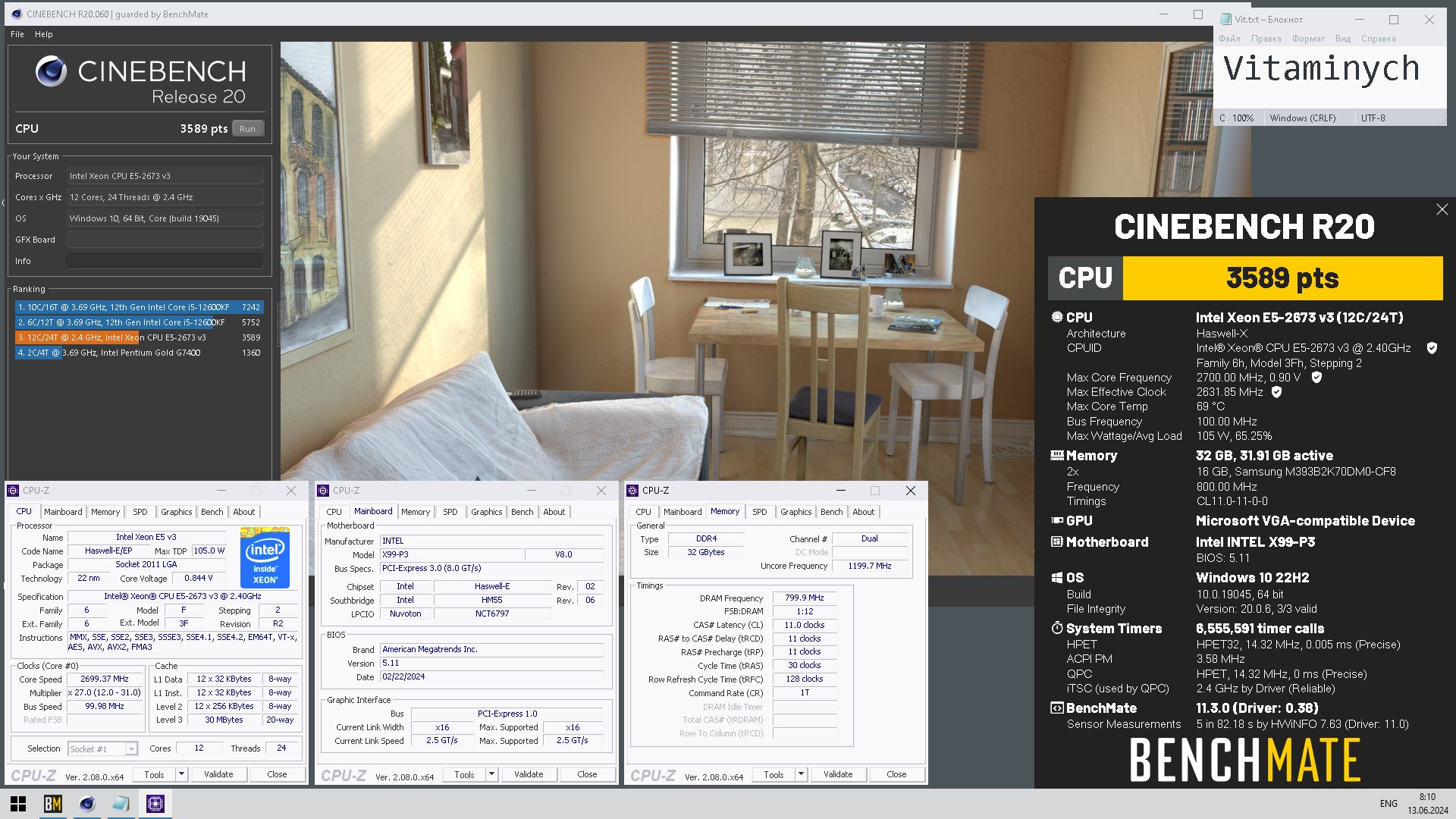Image resolution: width=1456 pixels, height=819 pixels.
Task: Click Close button in third CPU-Z window
Action: point(896,774)
